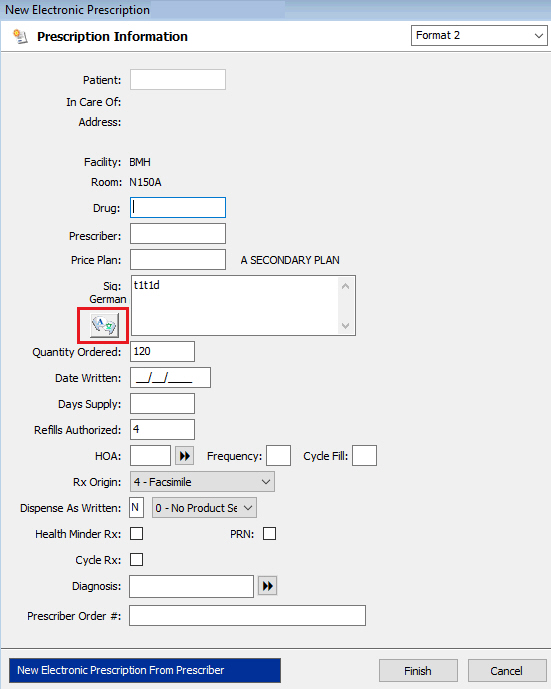Toggle the PRN checkbox

click(269, 534)
